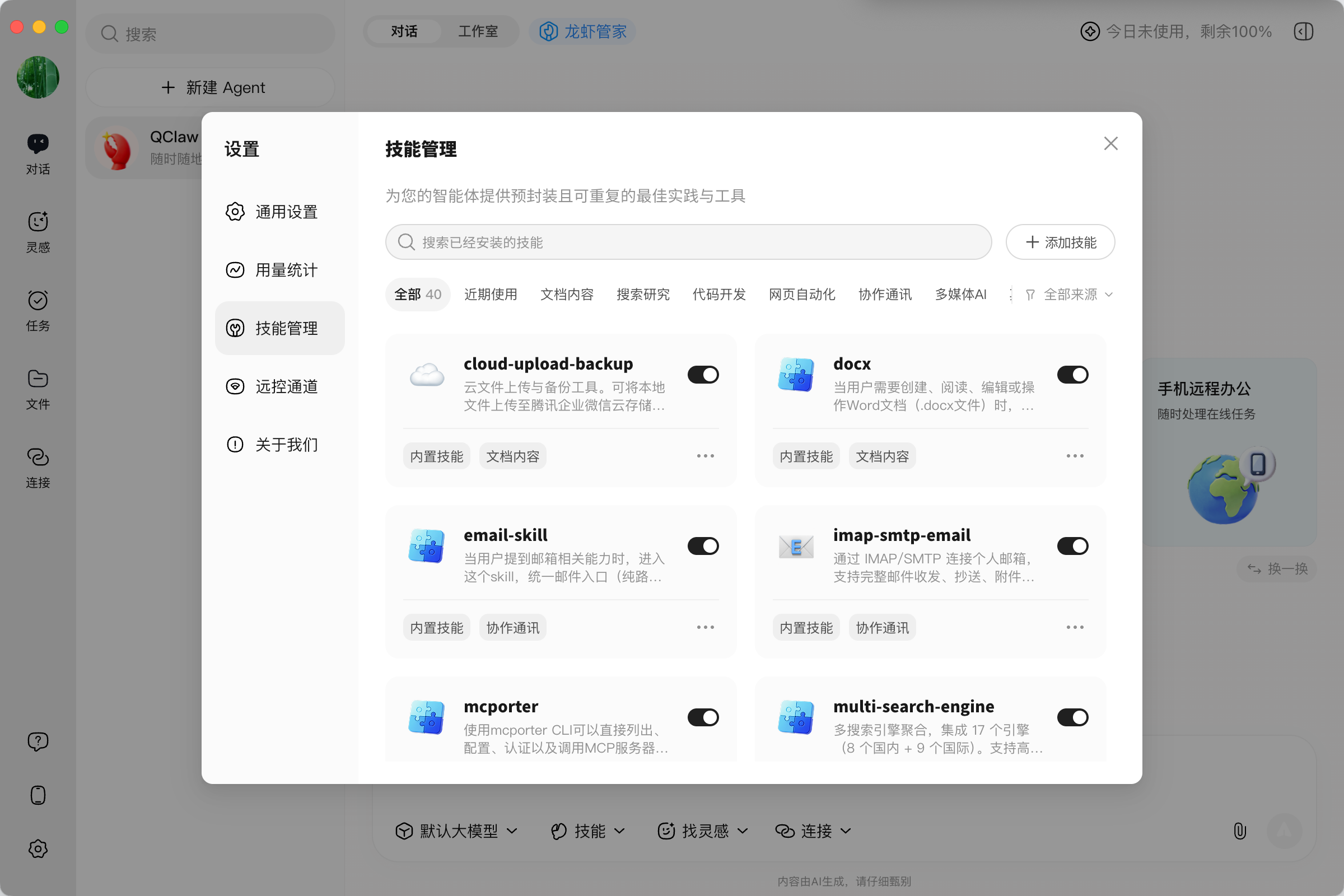This screenshot has height=896, width=1344.
Task: Open the more options menu for email-skill
Action: (x=705, y=627)
